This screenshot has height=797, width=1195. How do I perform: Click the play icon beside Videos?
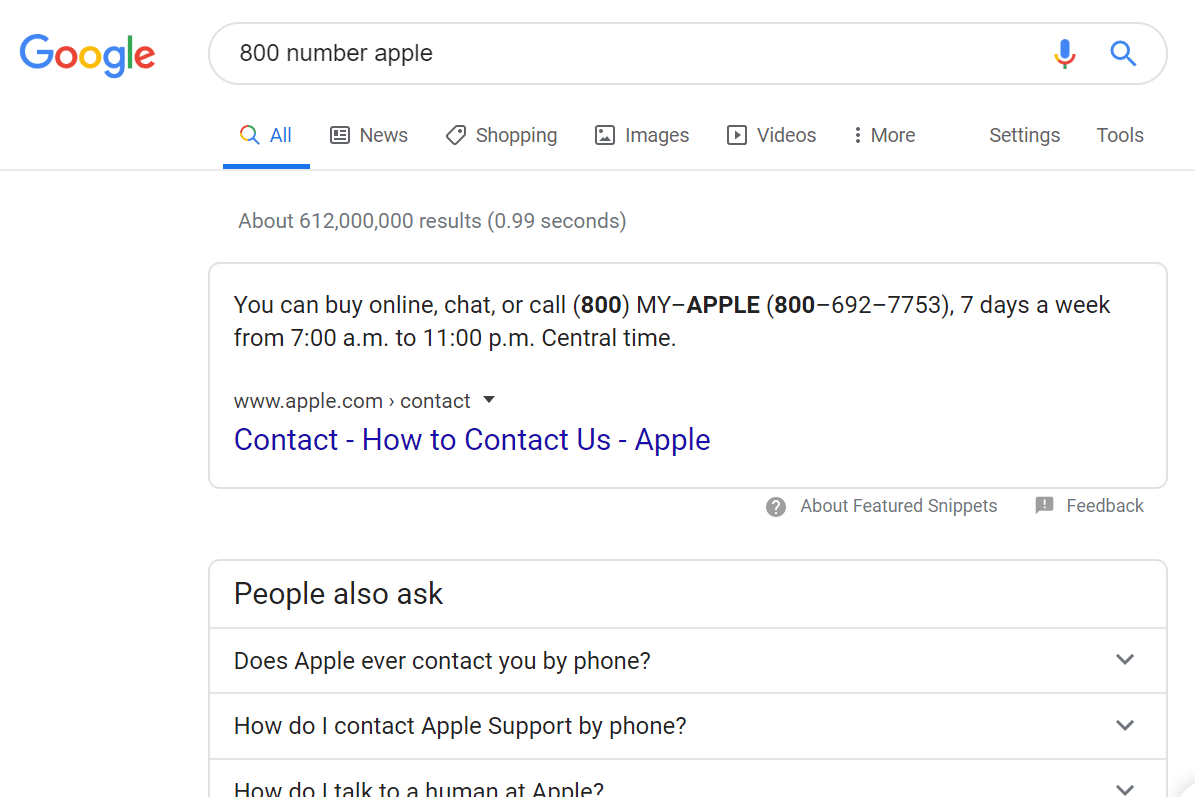[x=737, y=134]
